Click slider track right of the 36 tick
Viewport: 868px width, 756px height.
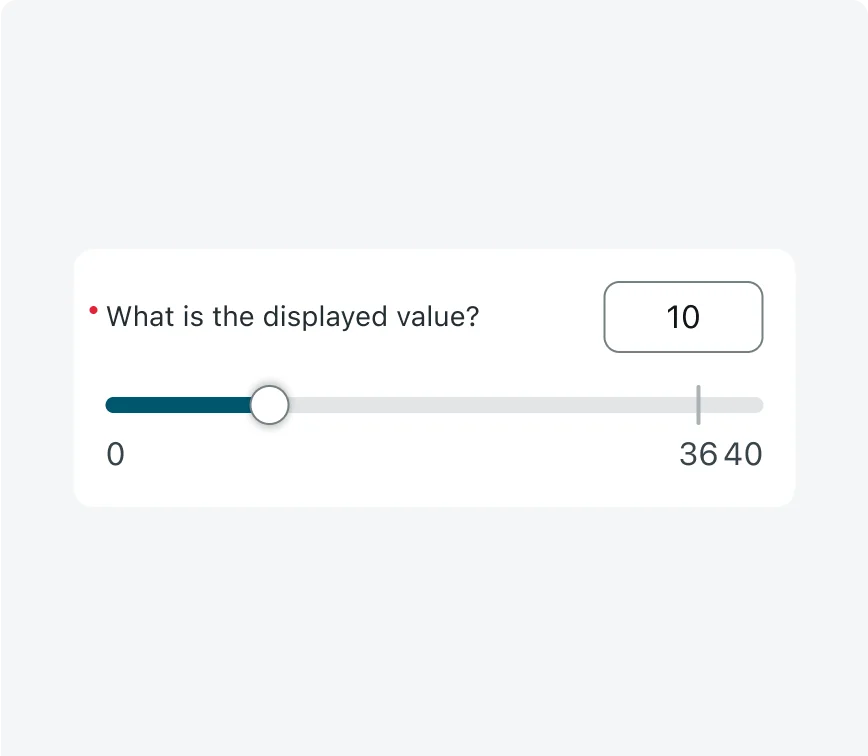[x=730, y=405]
